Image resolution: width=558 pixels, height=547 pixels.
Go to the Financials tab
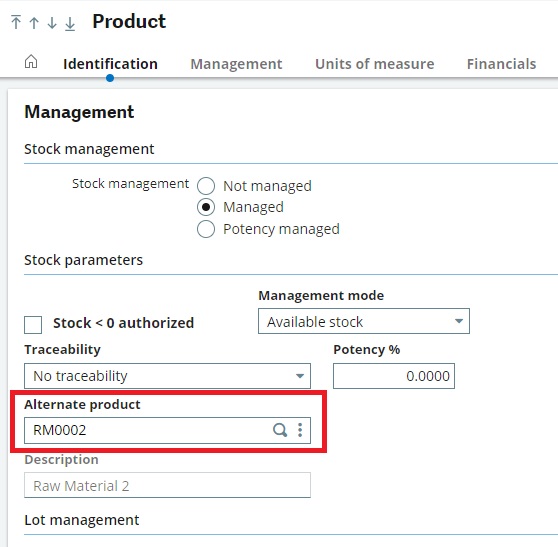tap(501, 64)
